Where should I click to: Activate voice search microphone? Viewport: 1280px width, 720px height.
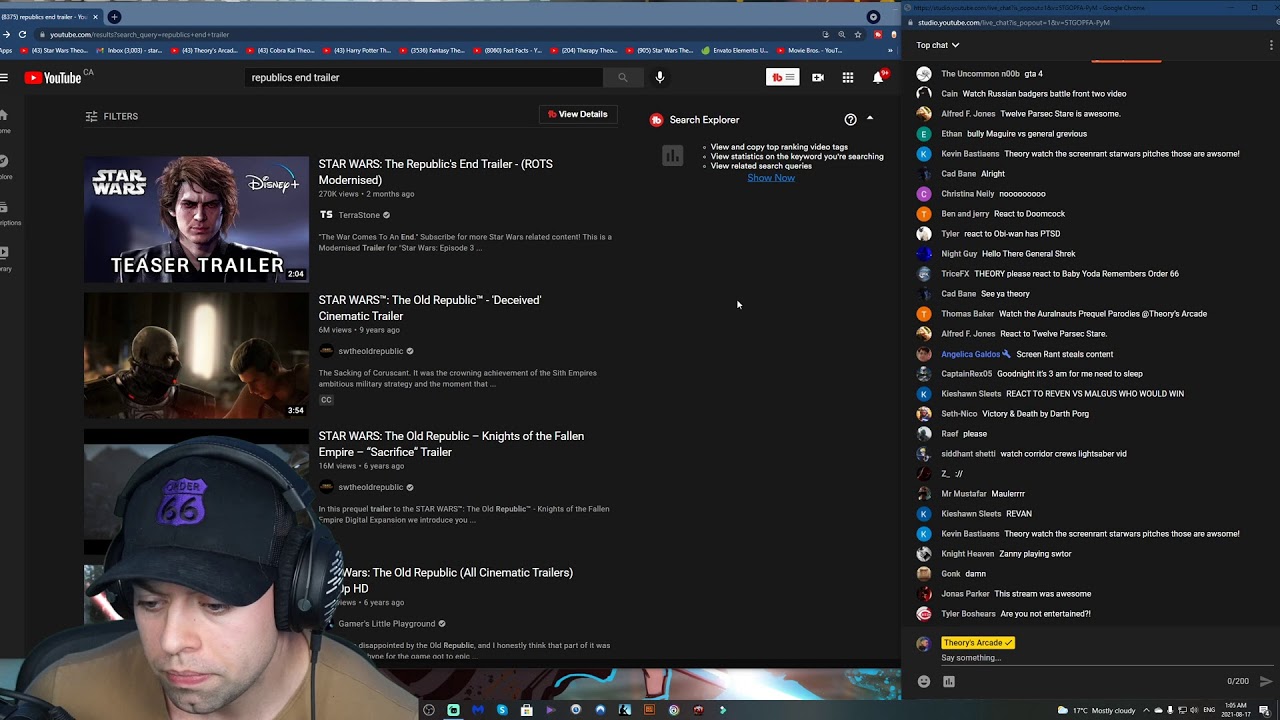pyautogui.click(x=659, y=77)
